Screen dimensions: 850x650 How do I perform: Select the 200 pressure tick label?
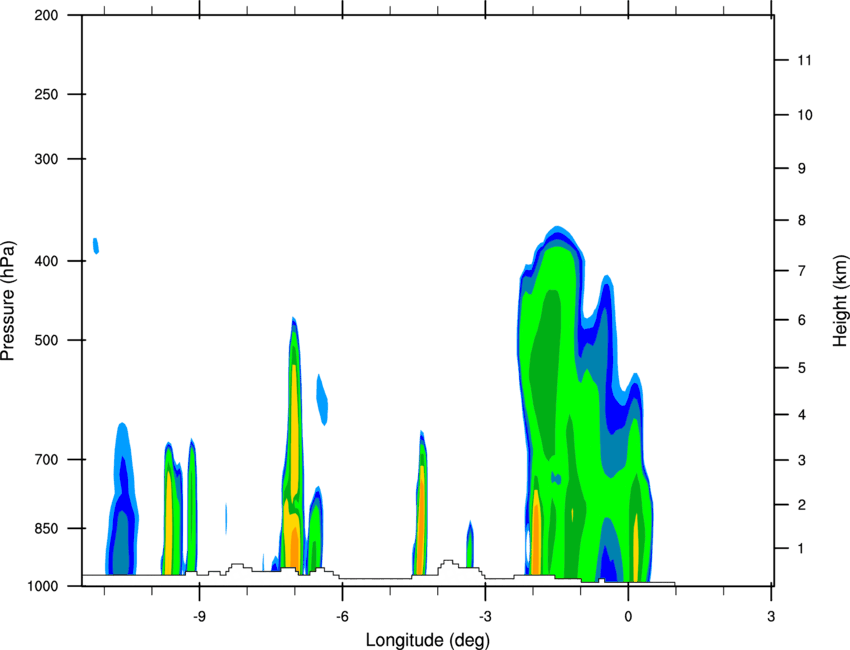click(46, 15)
